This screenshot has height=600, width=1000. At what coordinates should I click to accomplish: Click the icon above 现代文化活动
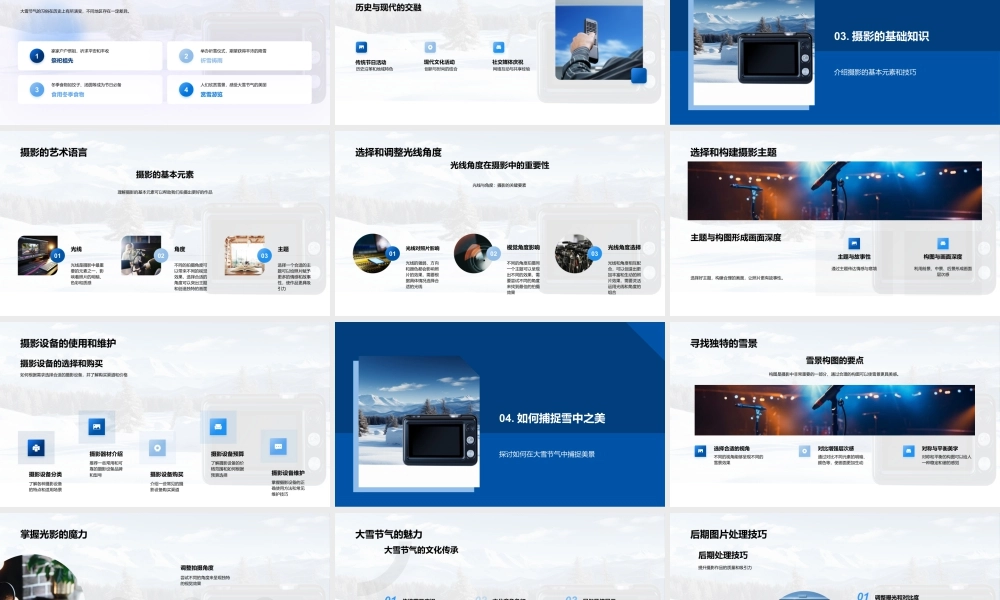(430, 47)
